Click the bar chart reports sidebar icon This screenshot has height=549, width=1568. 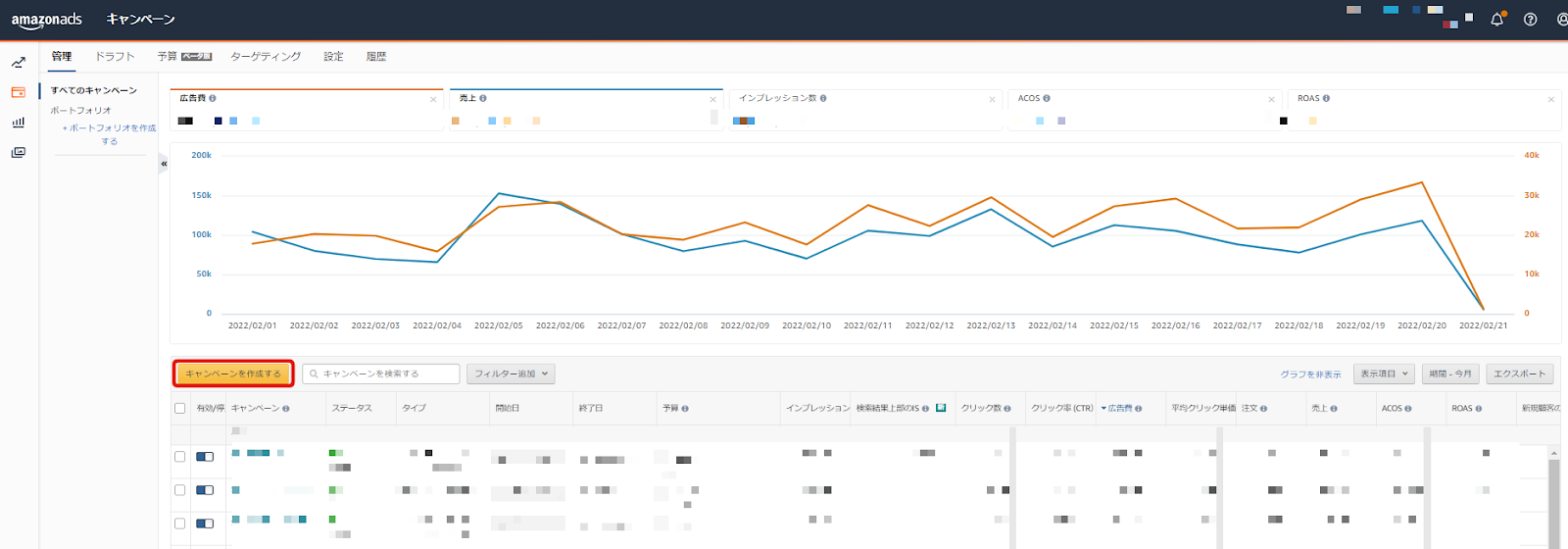pyautogui.click(x=18, y=123)
